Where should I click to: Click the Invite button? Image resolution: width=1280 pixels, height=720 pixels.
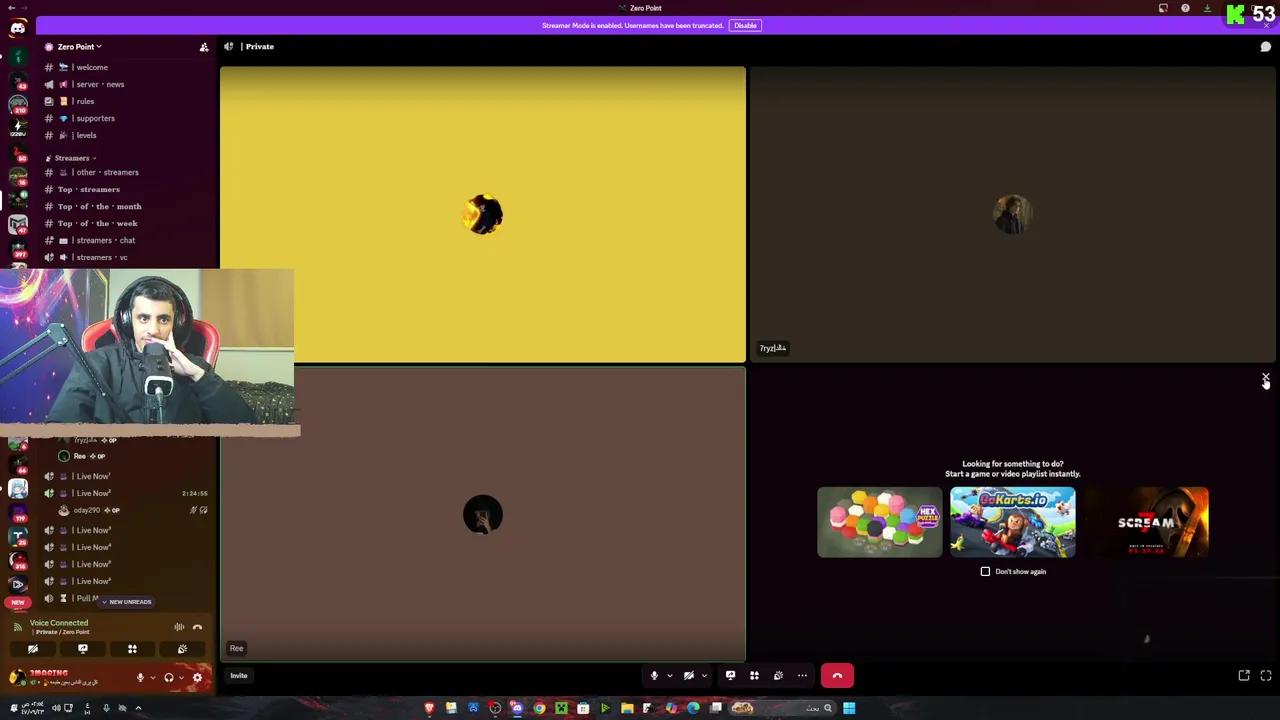(239, 676)
